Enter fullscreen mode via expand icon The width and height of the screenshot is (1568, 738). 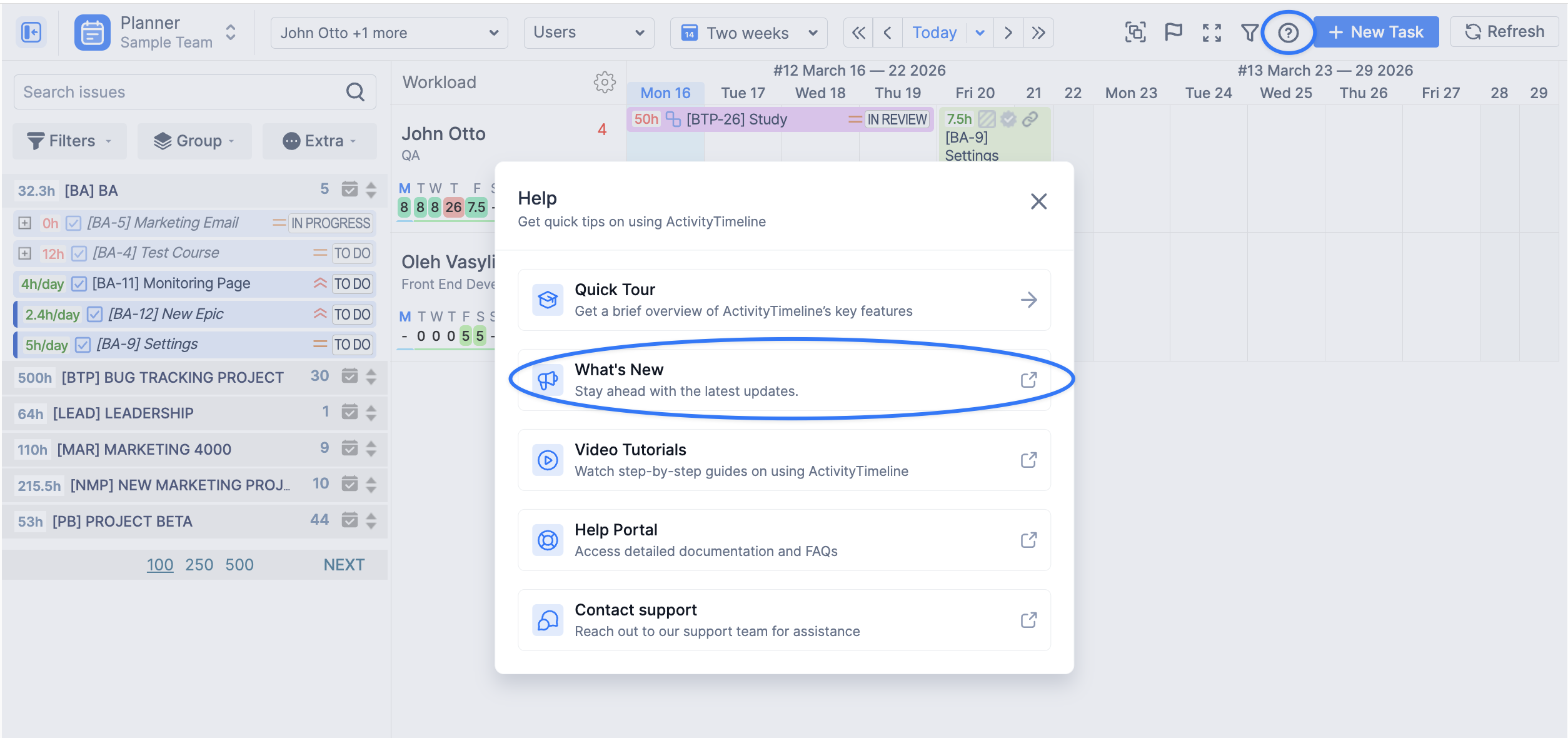pyautogui.click(x=1212, y=33)
